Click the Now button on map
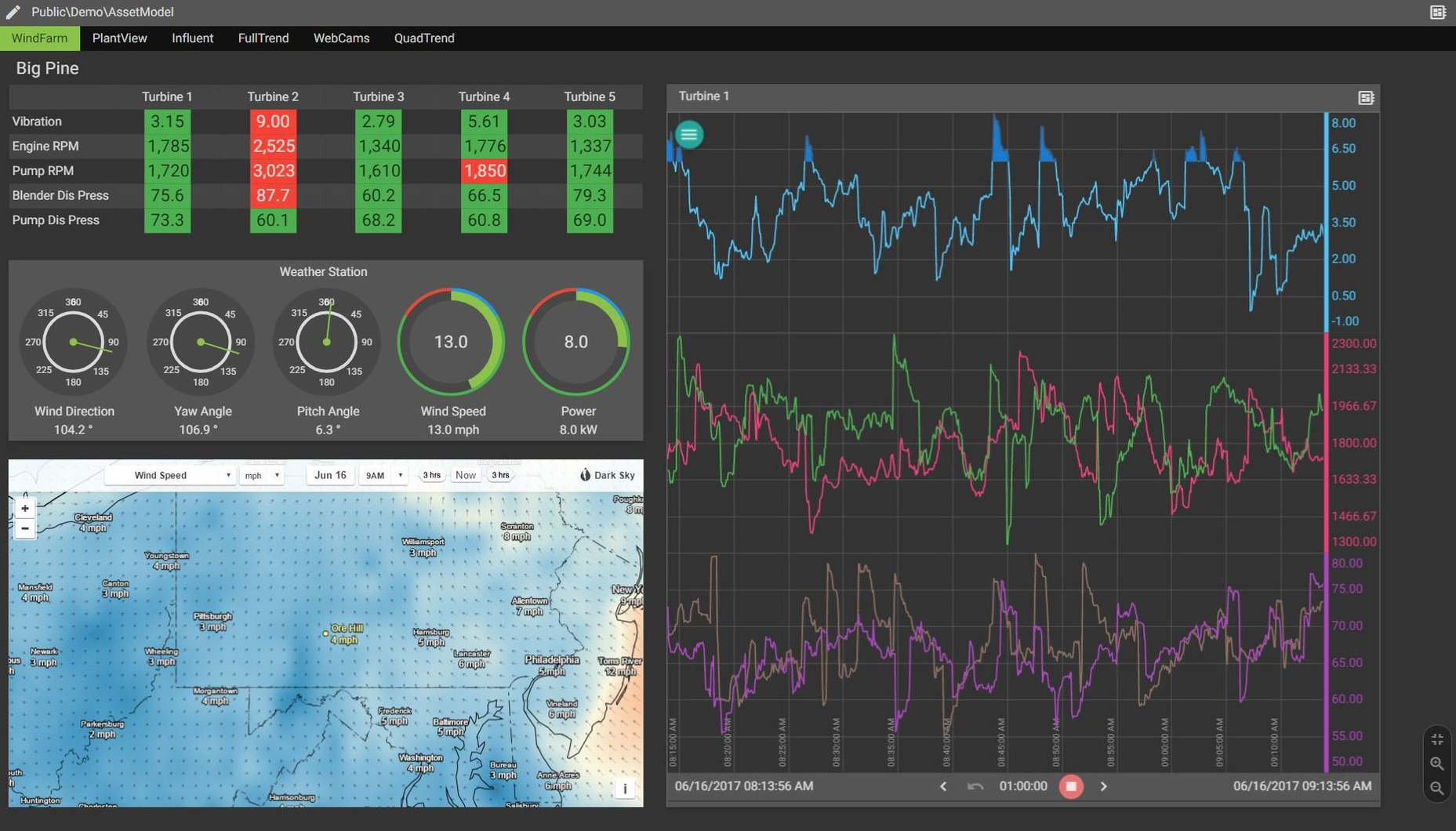Screen dimensions: 1456x831 pos(465,475)
